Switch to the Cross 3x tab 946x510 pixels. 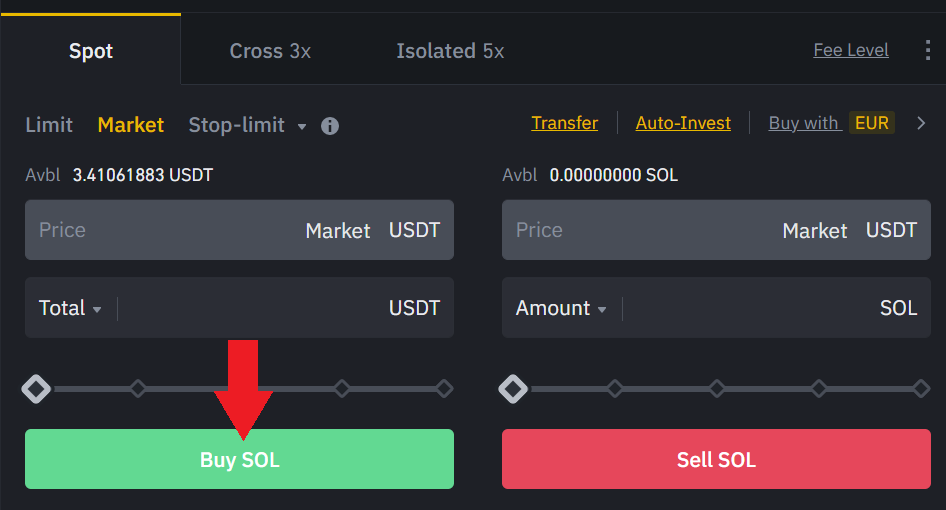click(270, 51)
